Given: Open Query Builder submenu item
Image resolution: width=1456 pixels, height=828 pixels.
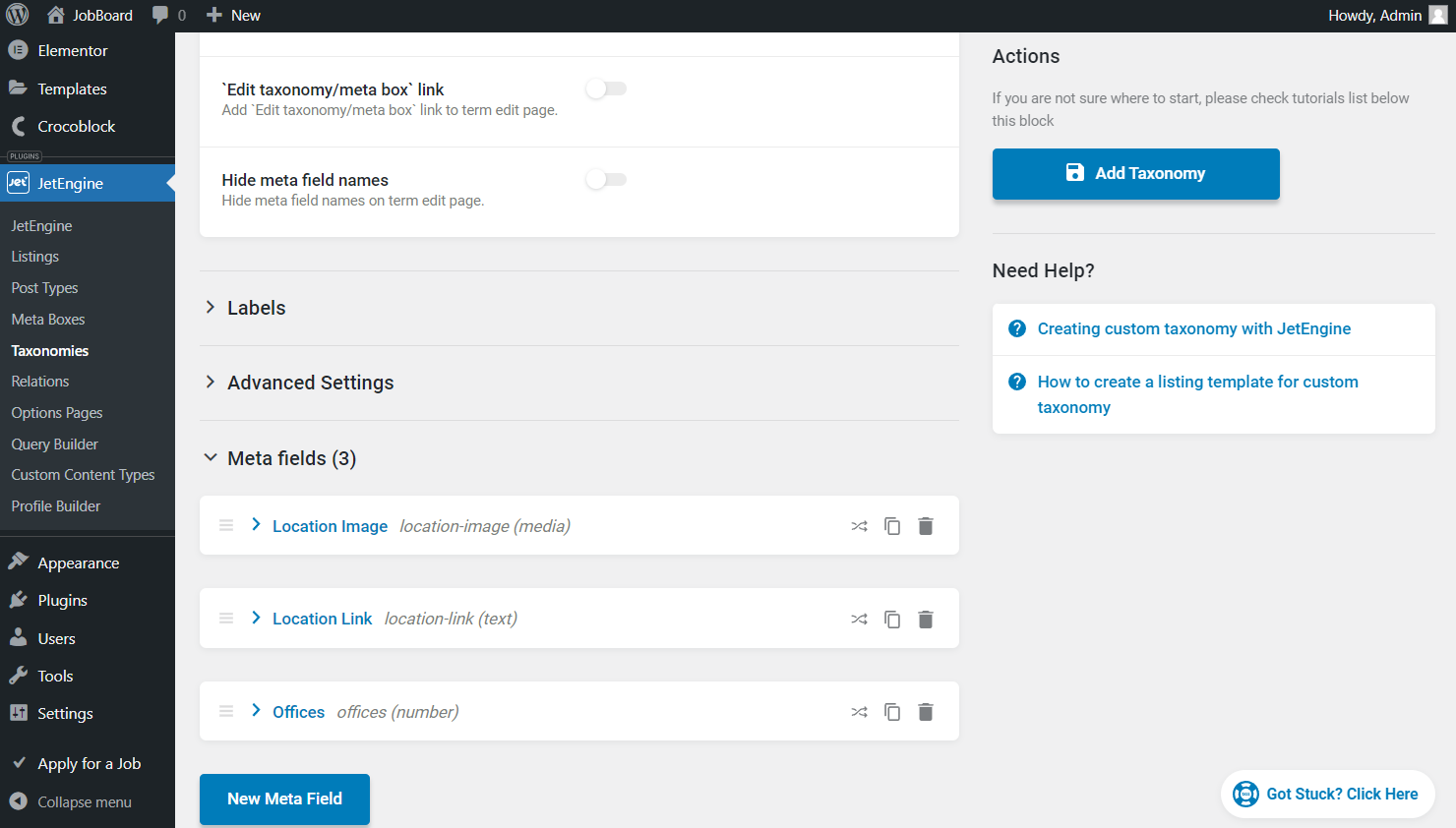Looking at the screenshot, I should point(55,444).
